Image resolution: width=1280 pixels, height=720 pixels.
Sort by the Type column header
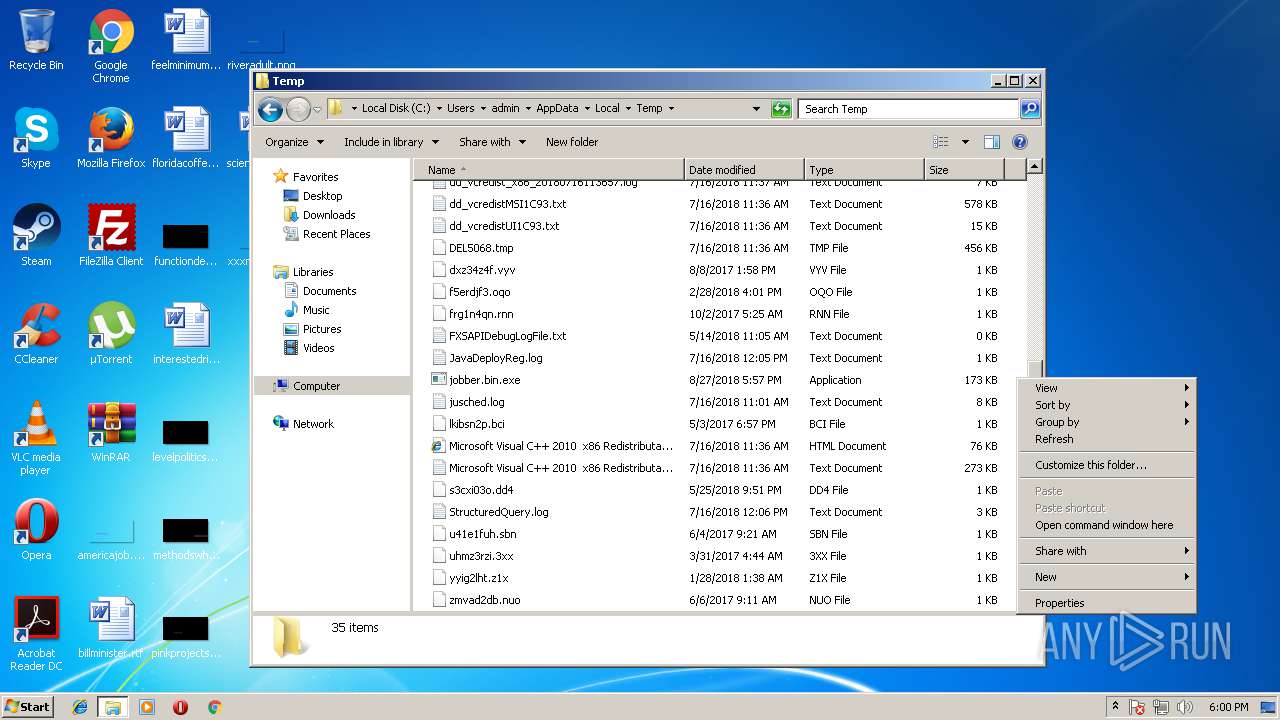tap(864, 170)
